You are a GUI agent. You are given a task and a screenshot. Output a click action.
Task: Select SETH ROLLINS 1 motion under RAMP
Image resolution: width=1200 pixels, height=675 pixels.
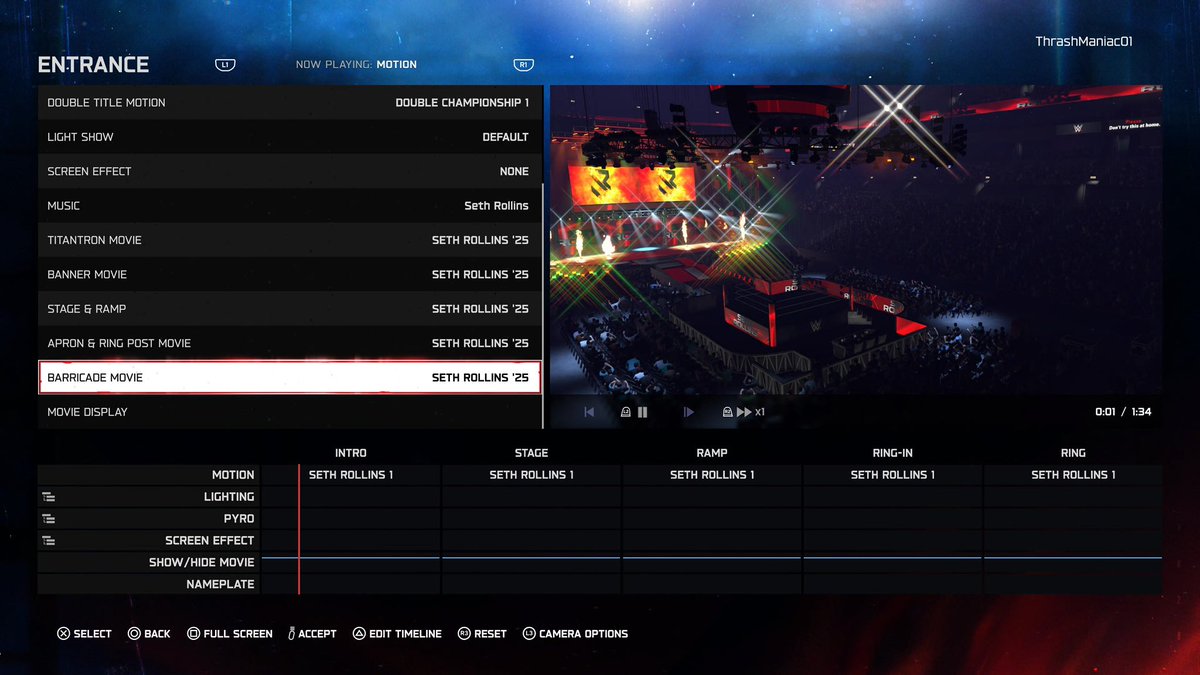pos(712,475)
